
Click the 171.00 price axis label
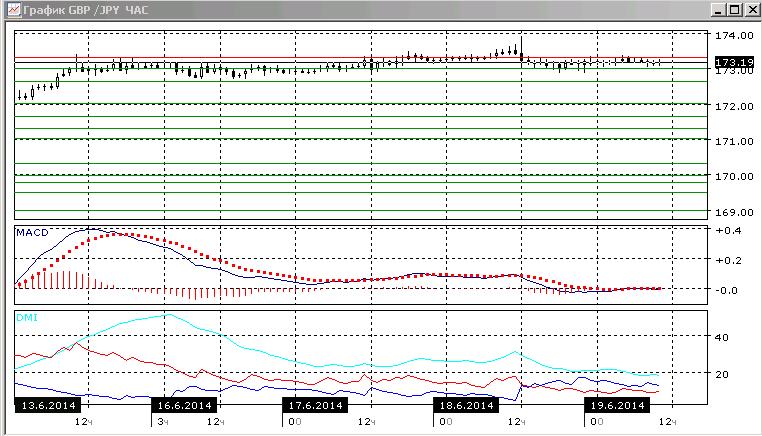point(734,141)
